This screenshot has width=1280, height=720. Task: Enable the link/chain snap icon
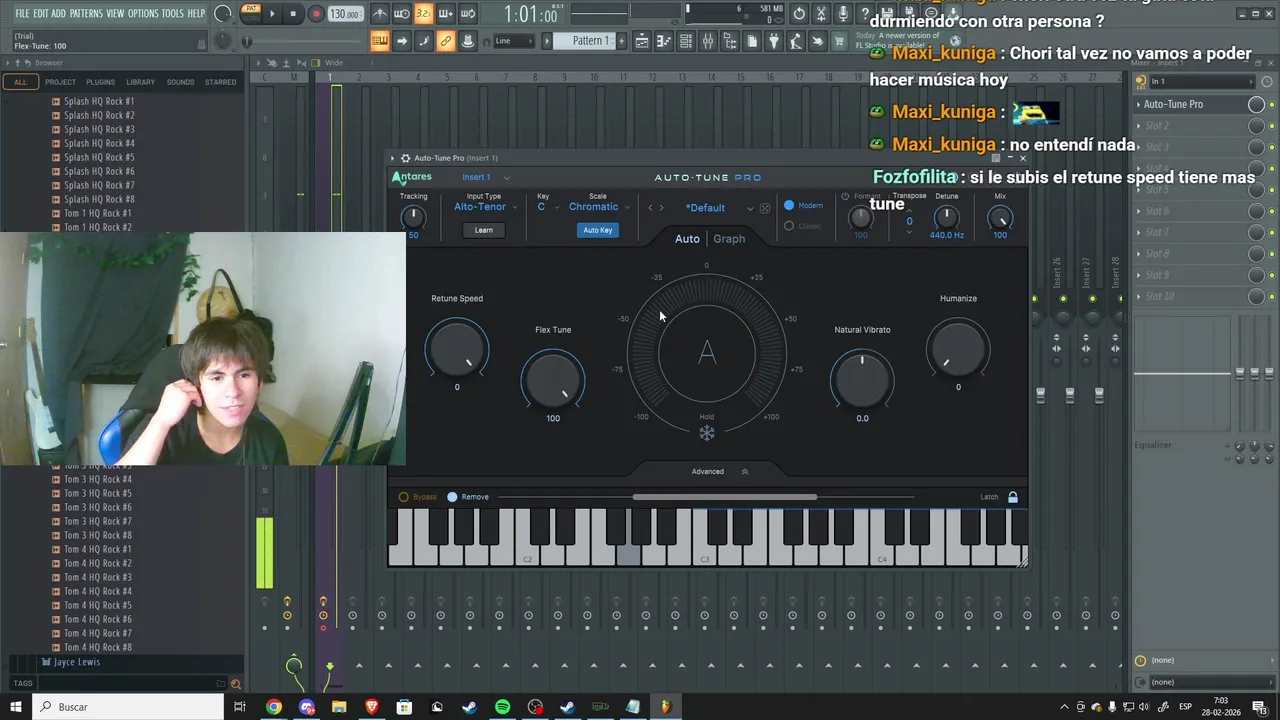pyautogui.click(x=445, y=41)
